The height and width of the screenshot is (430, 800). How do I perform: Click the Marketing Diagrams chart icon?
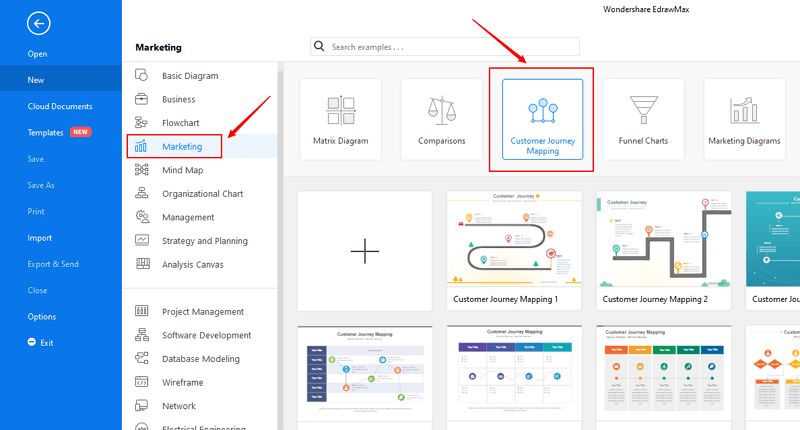(x=744, y=110)
